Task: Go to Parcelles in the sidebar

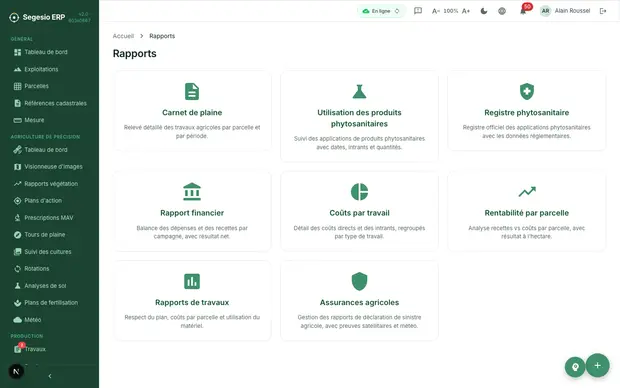Action: pyautogui.click(x=31, y=86)
